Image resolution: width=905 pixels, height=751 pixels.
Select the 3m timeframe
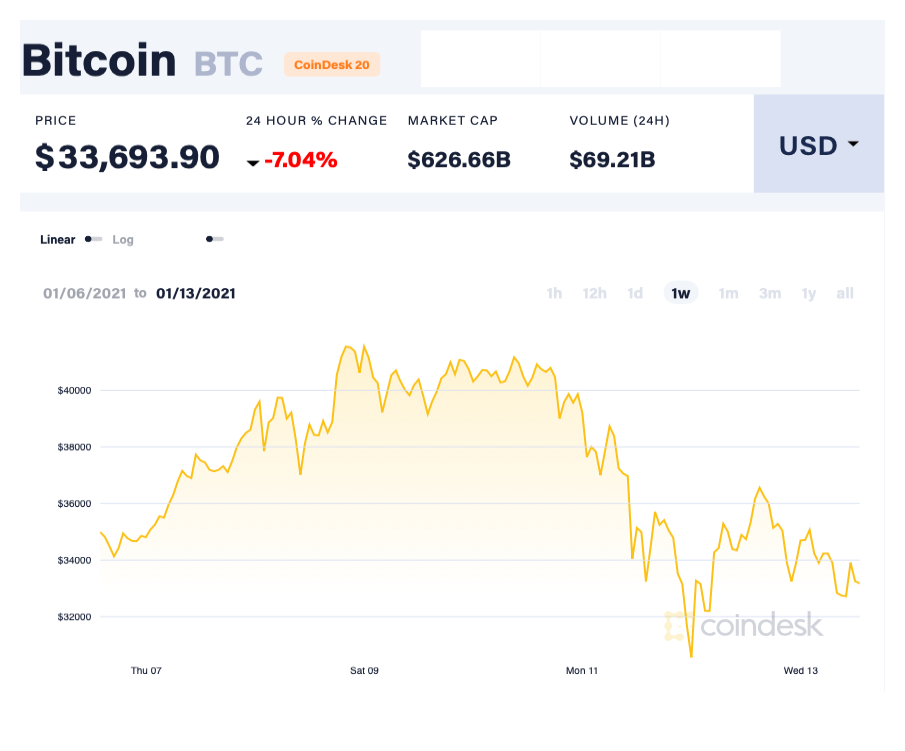coord(769,293)
